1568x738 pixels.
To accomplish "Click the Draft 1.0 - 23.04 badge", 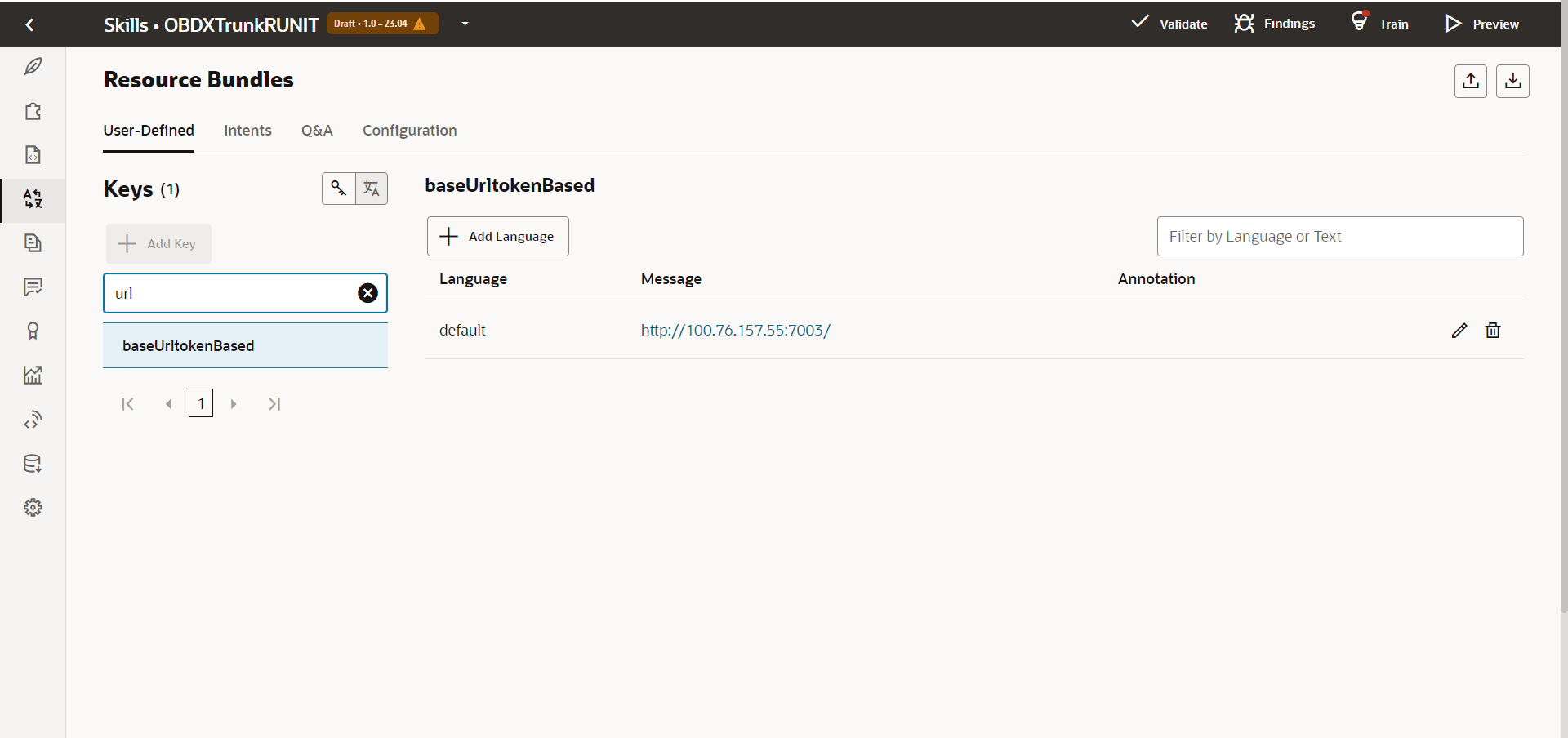I will click(383, 24).
